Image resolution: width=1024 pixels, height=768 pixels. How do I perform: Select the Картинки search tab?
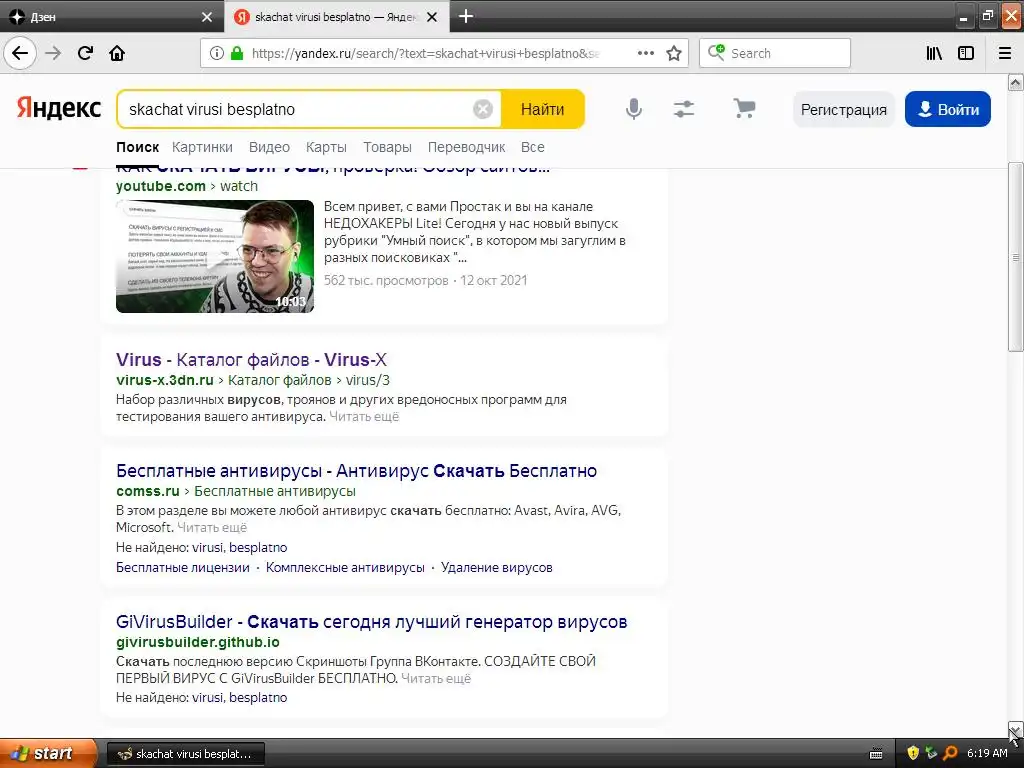pyautogui.click(x=202, y=147)
